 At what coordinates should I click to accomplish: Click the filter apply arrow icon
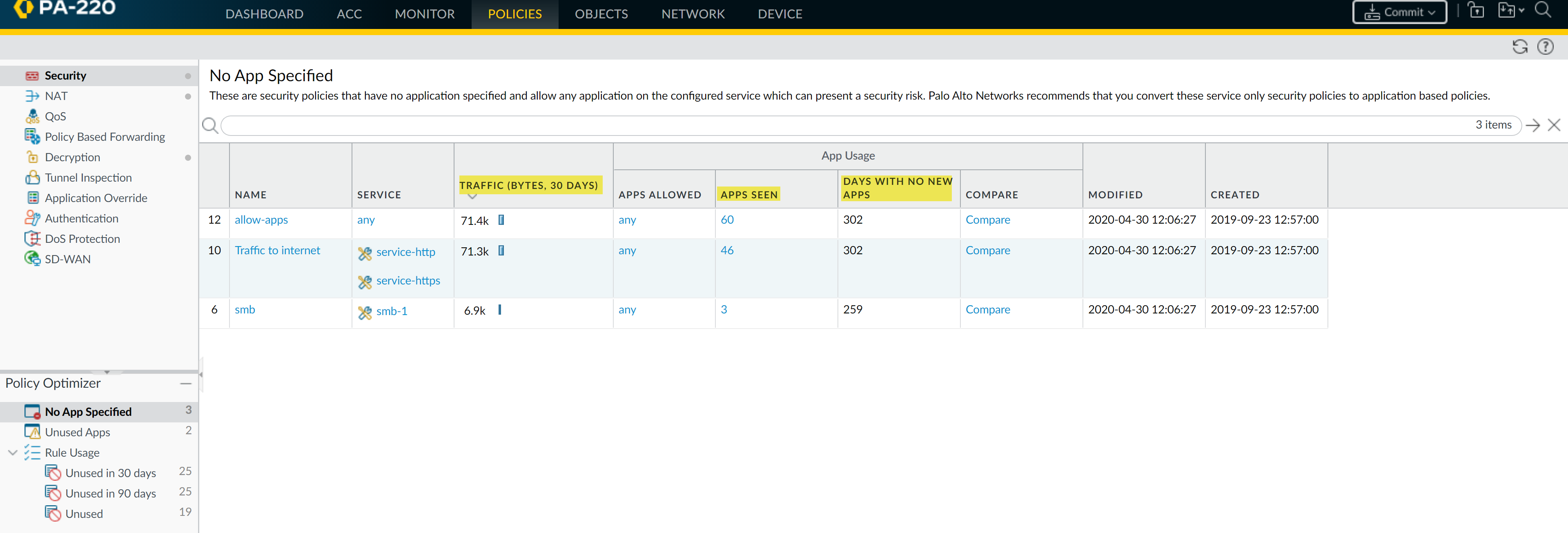point(1533,125)
